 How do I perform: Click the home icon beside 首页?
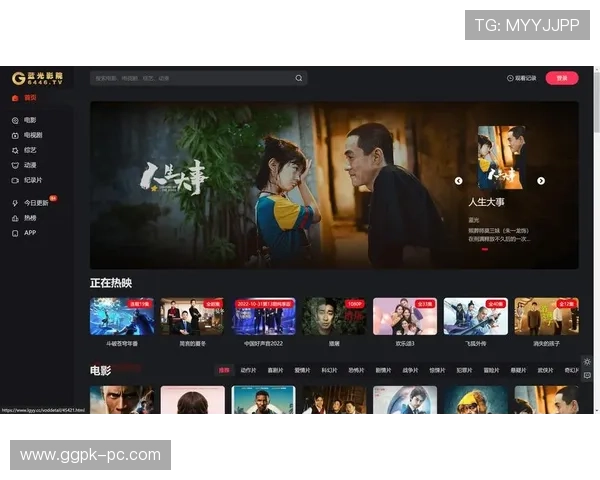click(x=15, y=98)
